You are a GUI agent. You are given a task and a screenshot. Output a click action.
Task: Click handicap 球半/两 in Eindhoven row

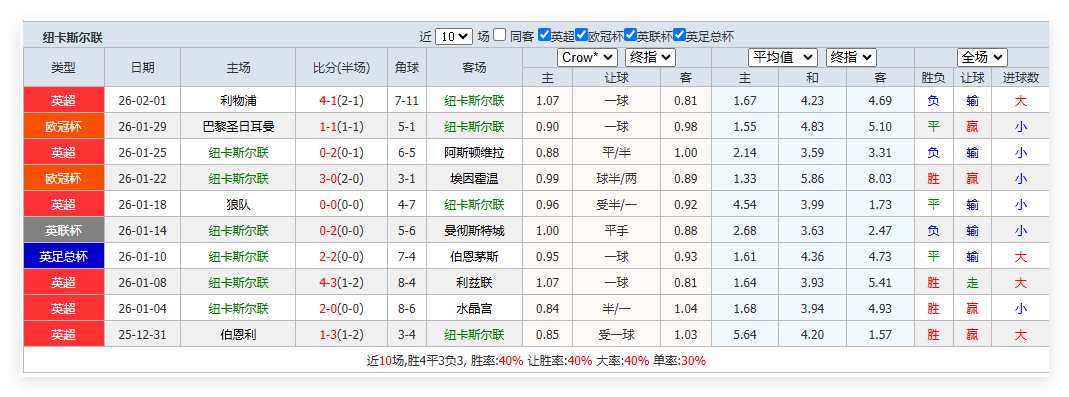click(x=616, y=179)
